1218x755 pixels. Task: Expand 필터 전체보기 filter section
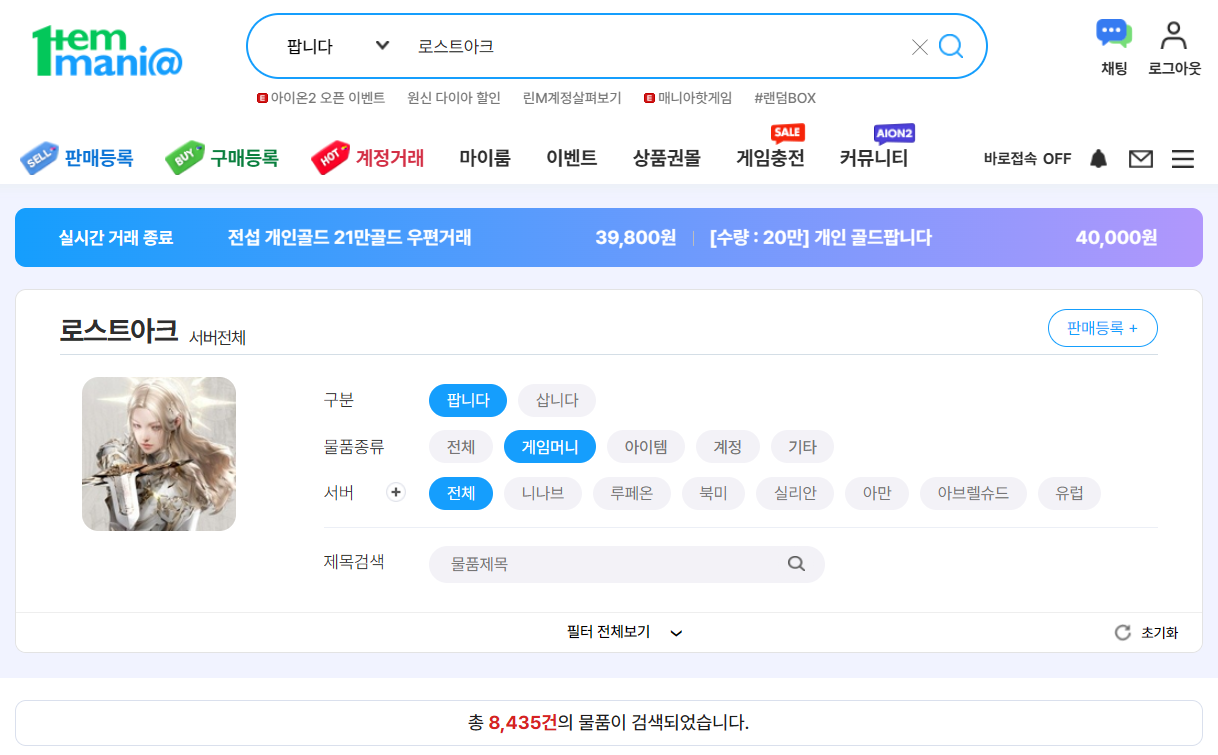click(624, 632)
